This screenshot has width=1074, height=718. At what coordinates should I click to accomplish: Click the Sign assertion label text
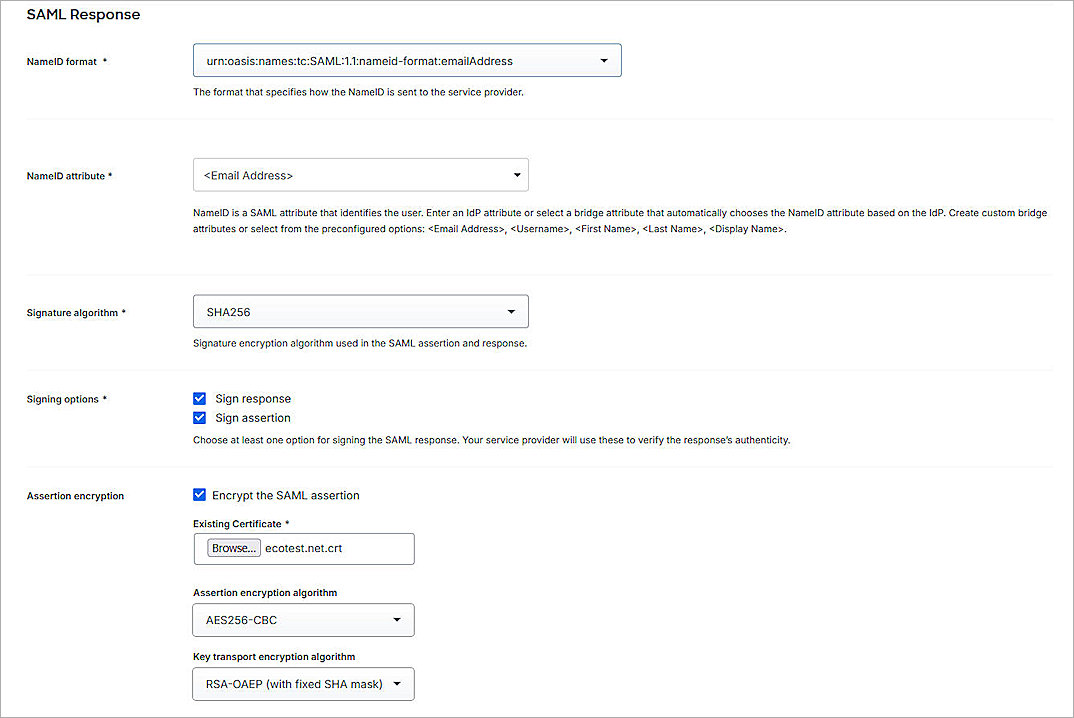click(253, 418)
